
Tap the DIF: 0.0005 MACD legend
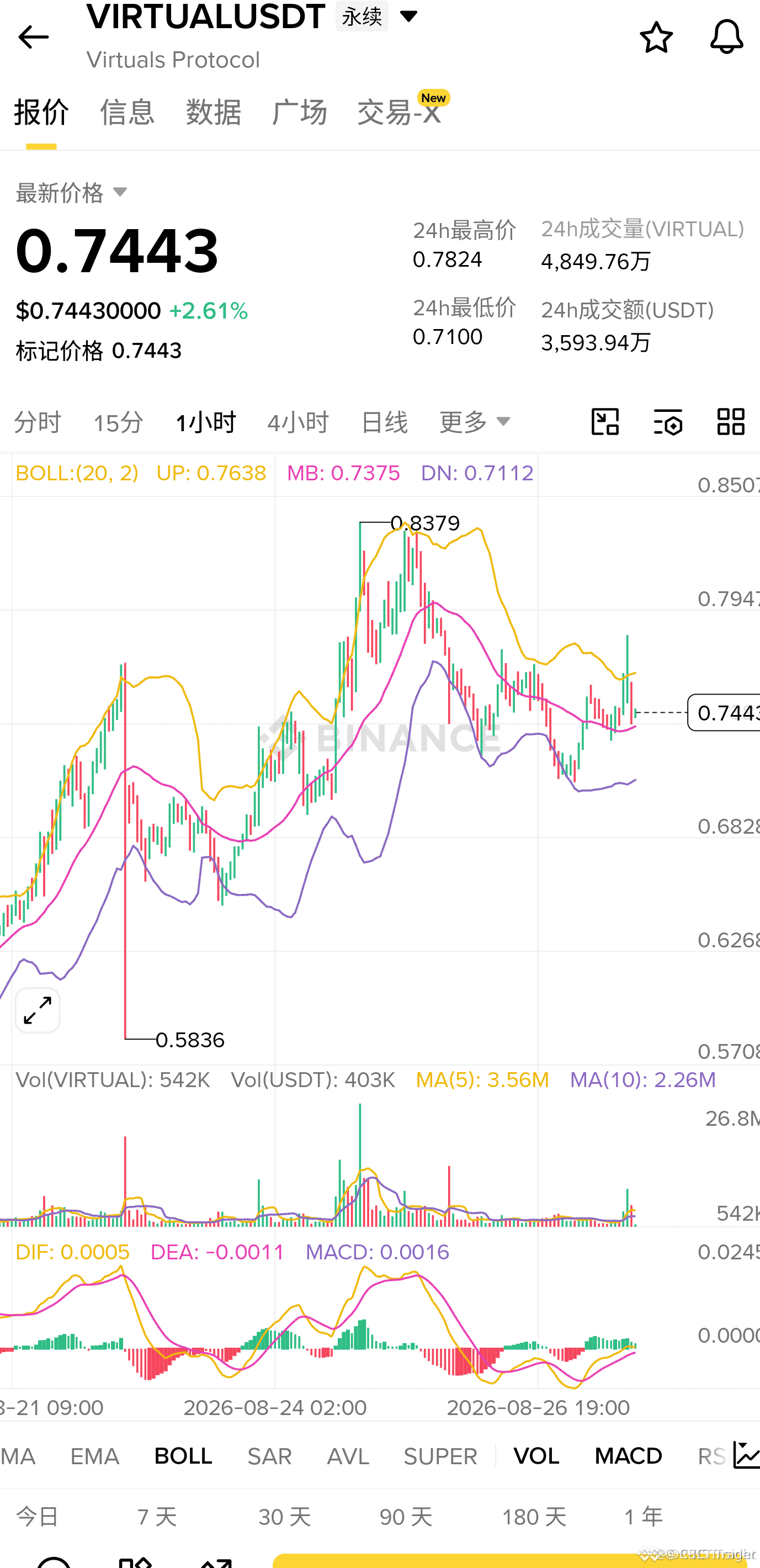point(72,1252)
